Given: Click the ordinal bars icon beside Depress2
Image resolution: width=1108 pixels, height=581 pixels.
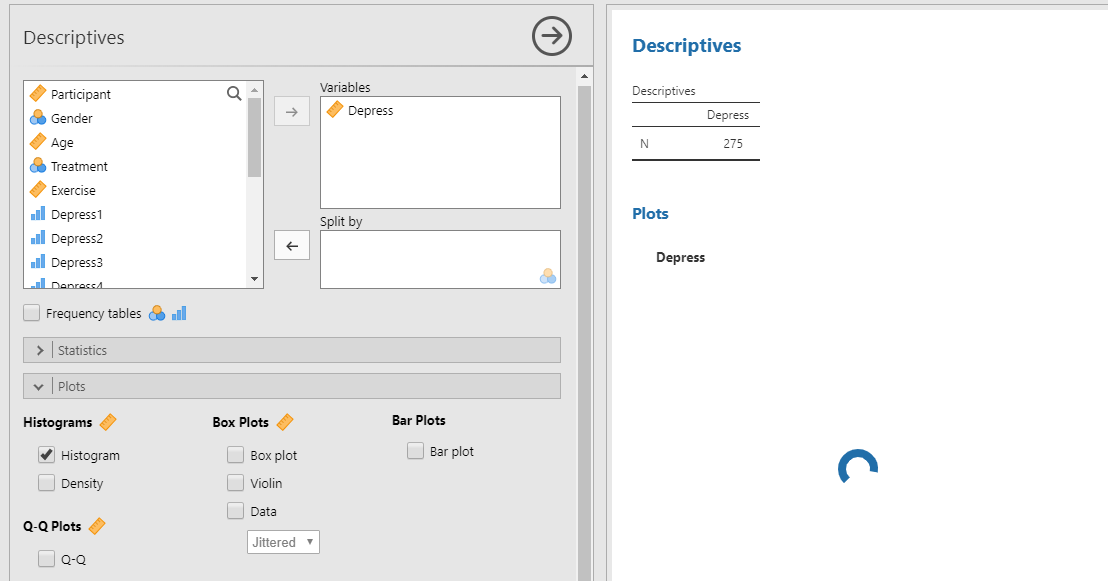Looking at the screenshot, I should pyautogui.click(x=38, y=237).
